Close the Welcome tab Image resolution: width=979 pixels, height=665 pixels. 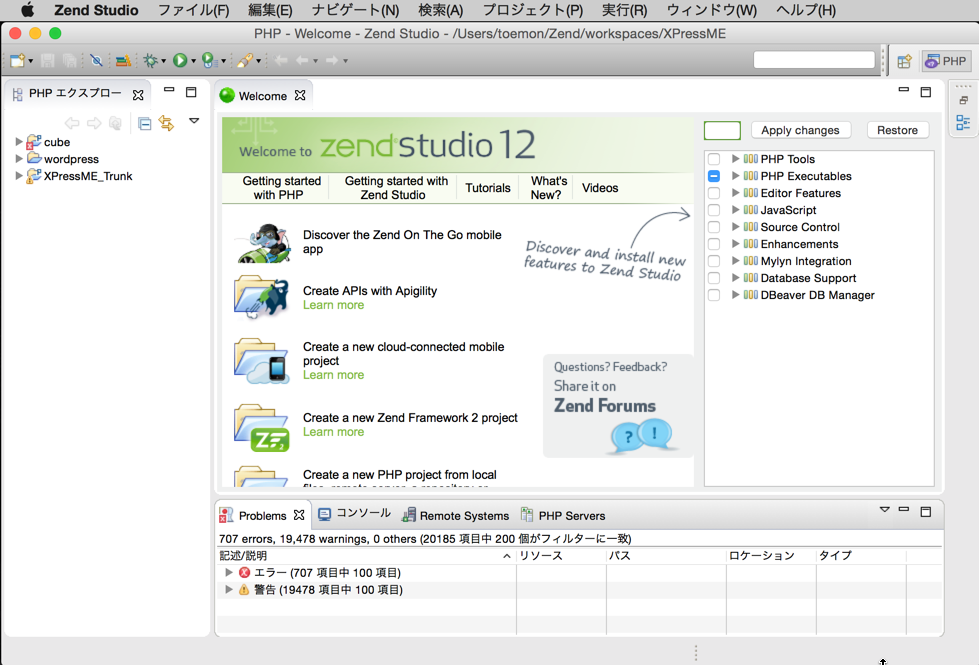click(300, 95)
